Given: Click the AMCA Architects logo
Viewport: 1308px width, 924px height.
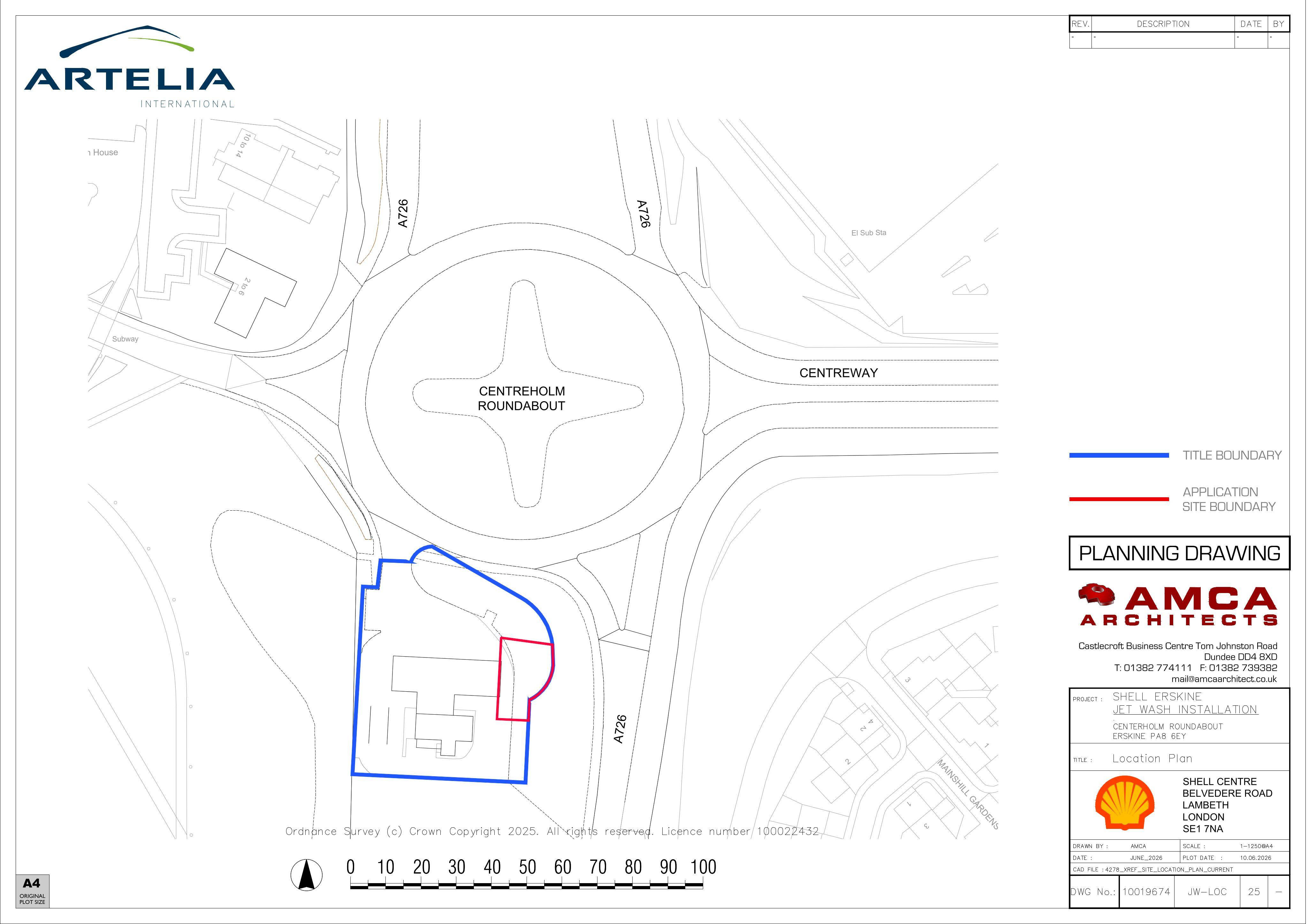Looking at the screenshot, I should click(x=1177, y=605).
